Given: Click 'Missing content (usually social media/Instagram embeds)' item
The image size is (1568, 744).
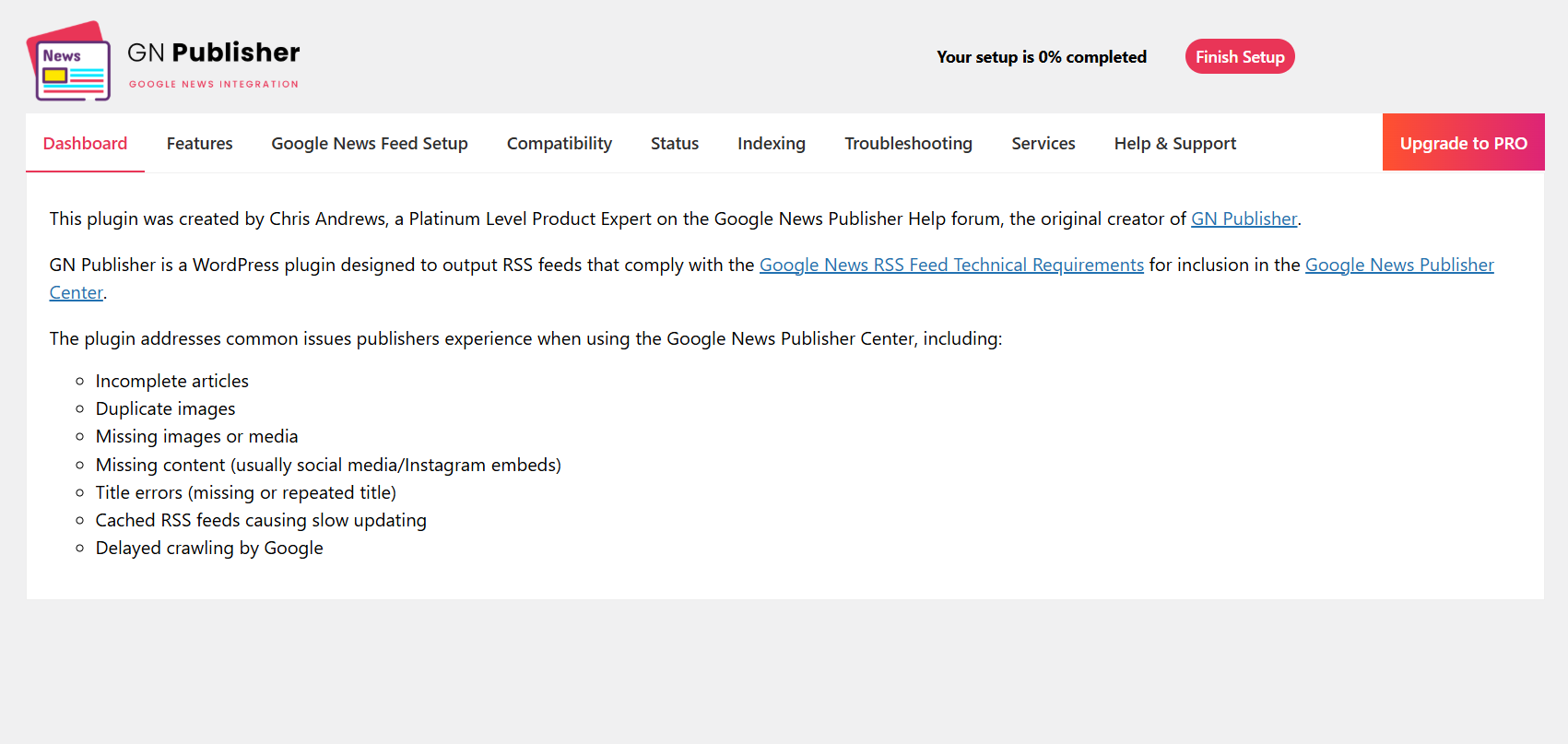Looking at the screenshot, I should (328, 465).
